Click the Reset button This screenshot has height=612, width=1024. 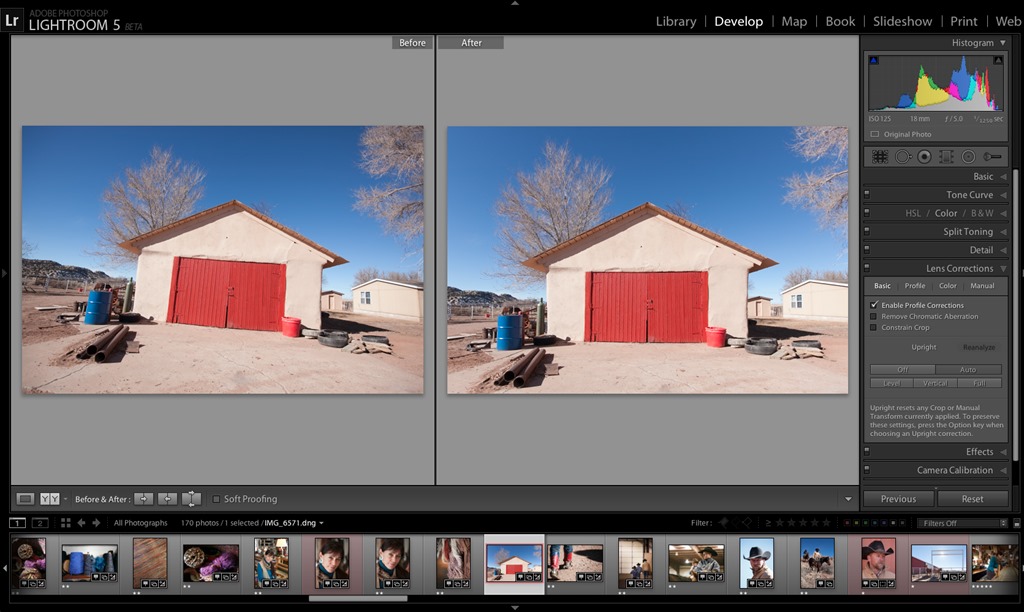975,498
